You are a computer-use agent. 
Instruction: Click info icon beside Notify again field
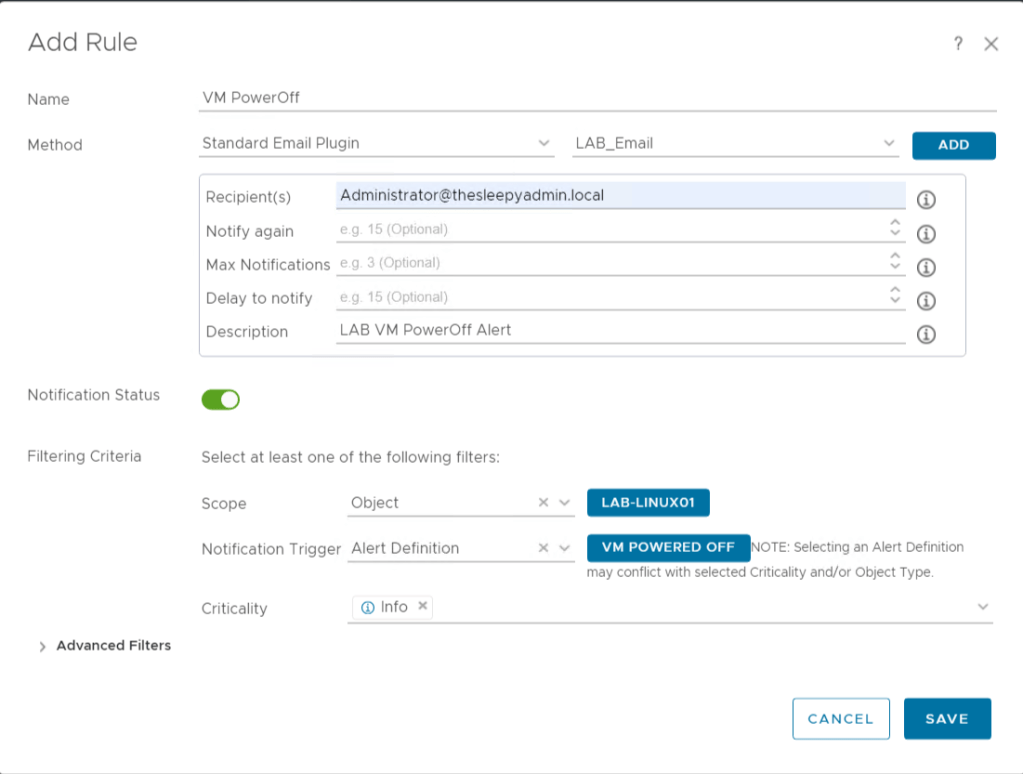click(x=926, y=234)
